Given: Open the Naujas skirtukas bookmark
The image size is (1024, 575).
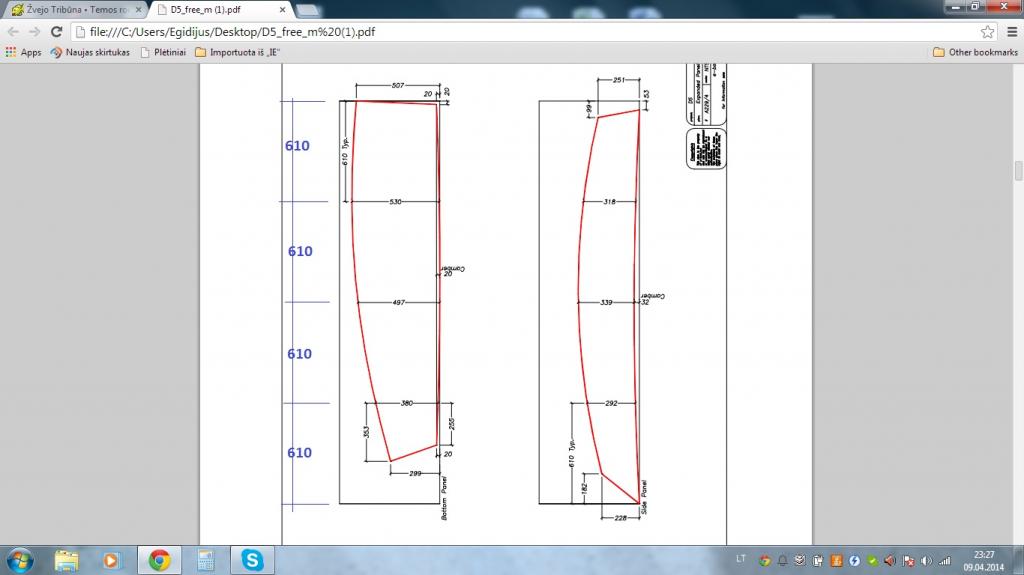Looking at the screenshot, I should coord(91,52).
